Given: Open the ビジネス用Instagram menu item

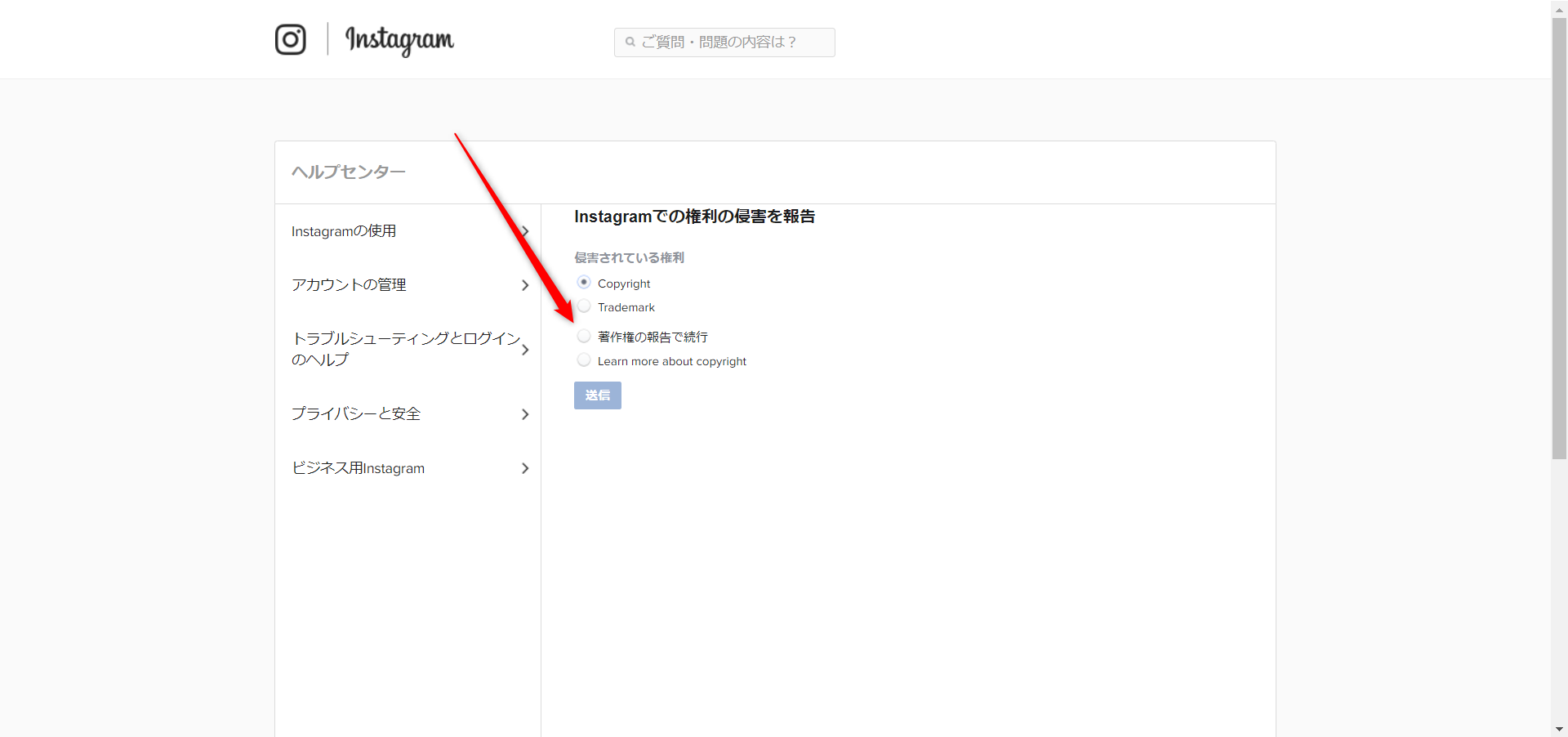Looking at the screenshot, I should click(x=359, y=468).
